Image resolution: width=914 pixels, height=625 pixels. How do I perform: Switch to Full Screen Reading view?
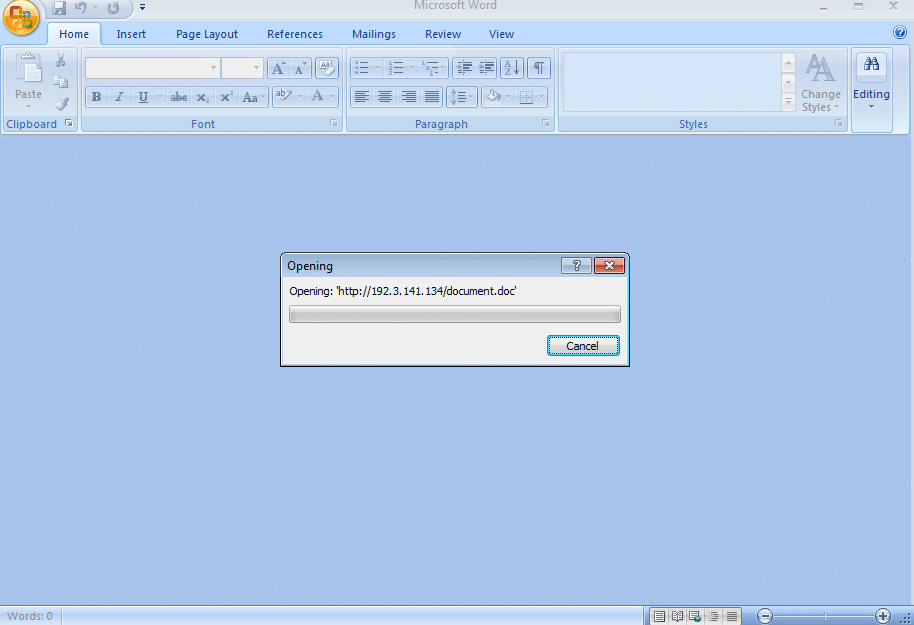click(x=677, y=616)
